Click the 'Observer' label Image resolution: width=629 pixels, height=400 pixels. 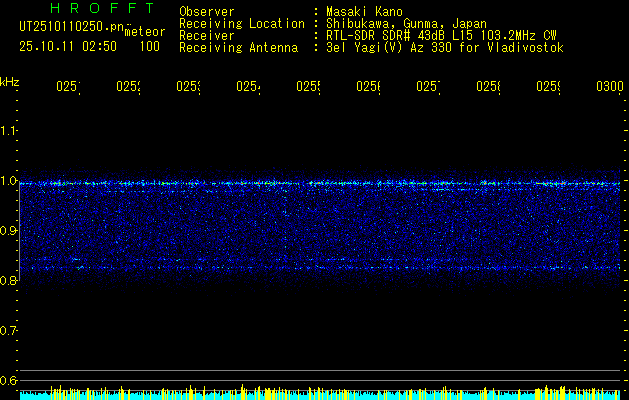pos(207,12)
